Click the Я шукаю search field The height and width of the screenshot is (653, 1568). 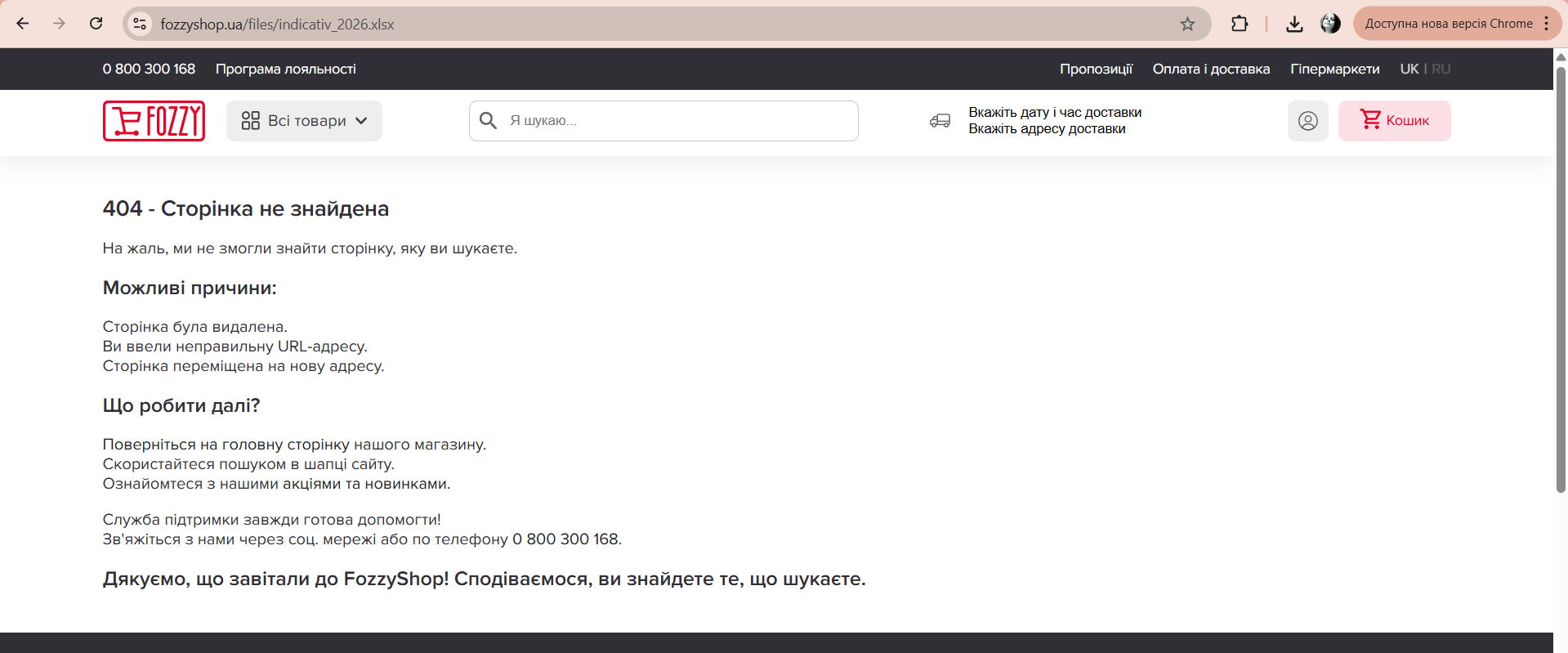(x=678, y=121)
